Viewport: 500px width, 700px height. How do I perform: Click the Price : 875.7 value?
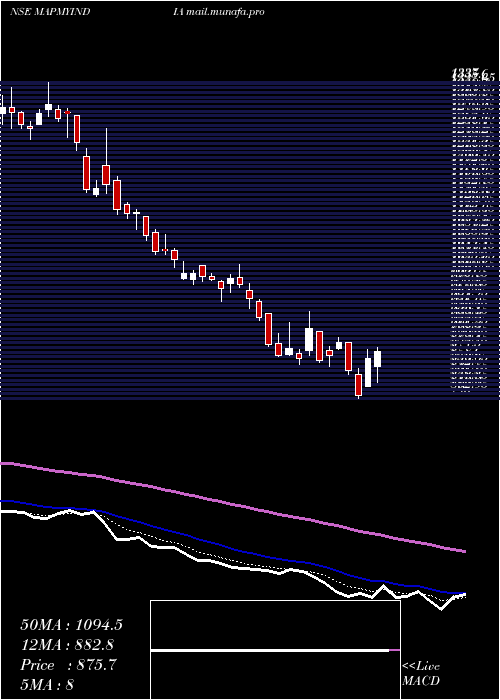pos(68,665)
